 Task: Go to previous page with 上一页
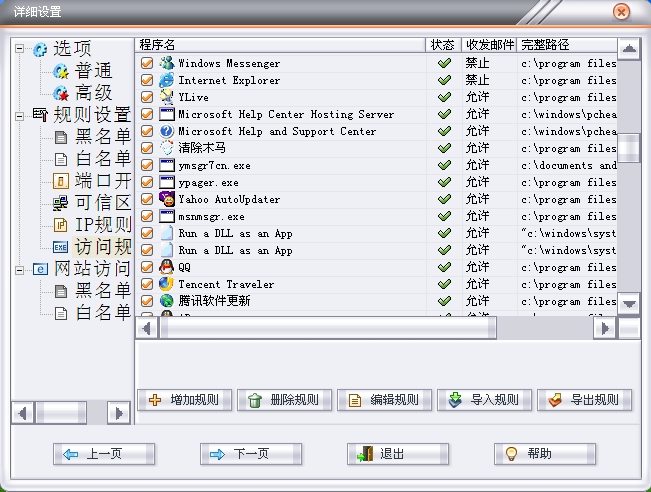click(x=104, y=454)
